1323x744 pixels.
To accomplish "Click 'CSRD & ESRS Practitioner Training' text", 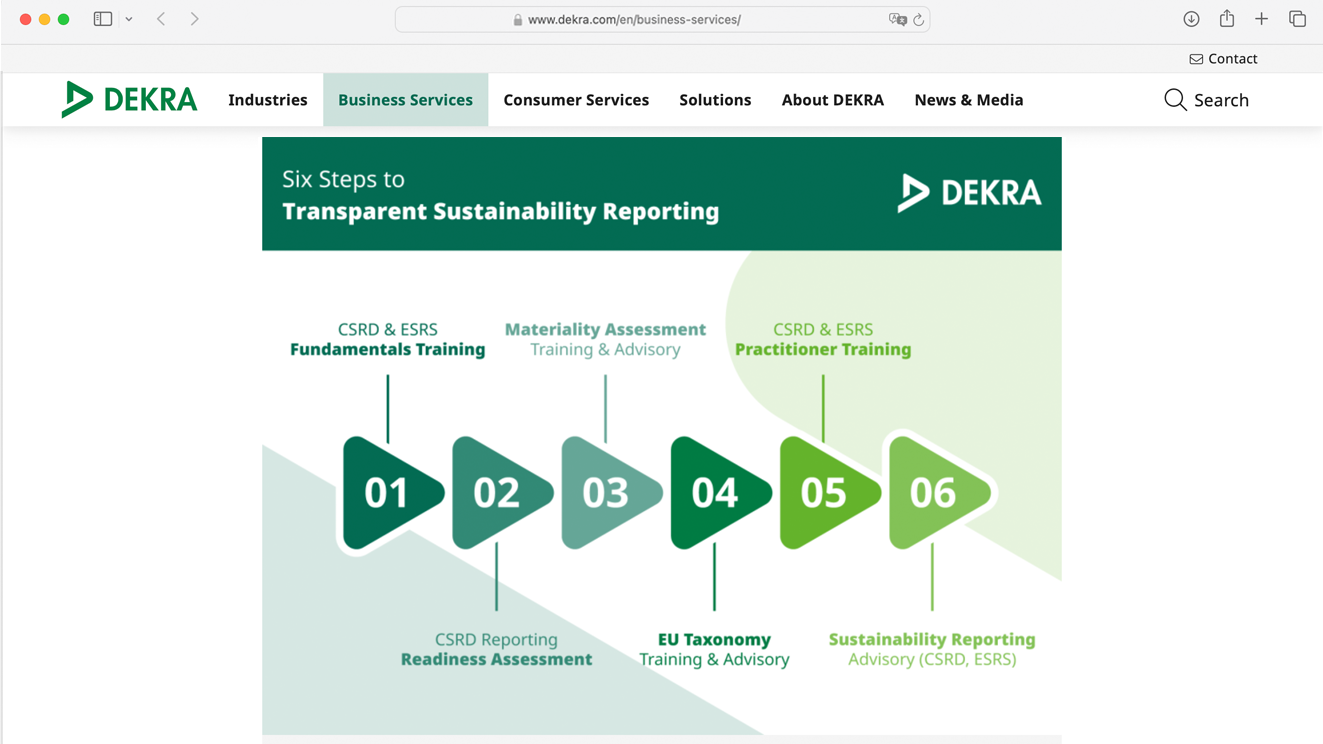I will pos(823,339).
